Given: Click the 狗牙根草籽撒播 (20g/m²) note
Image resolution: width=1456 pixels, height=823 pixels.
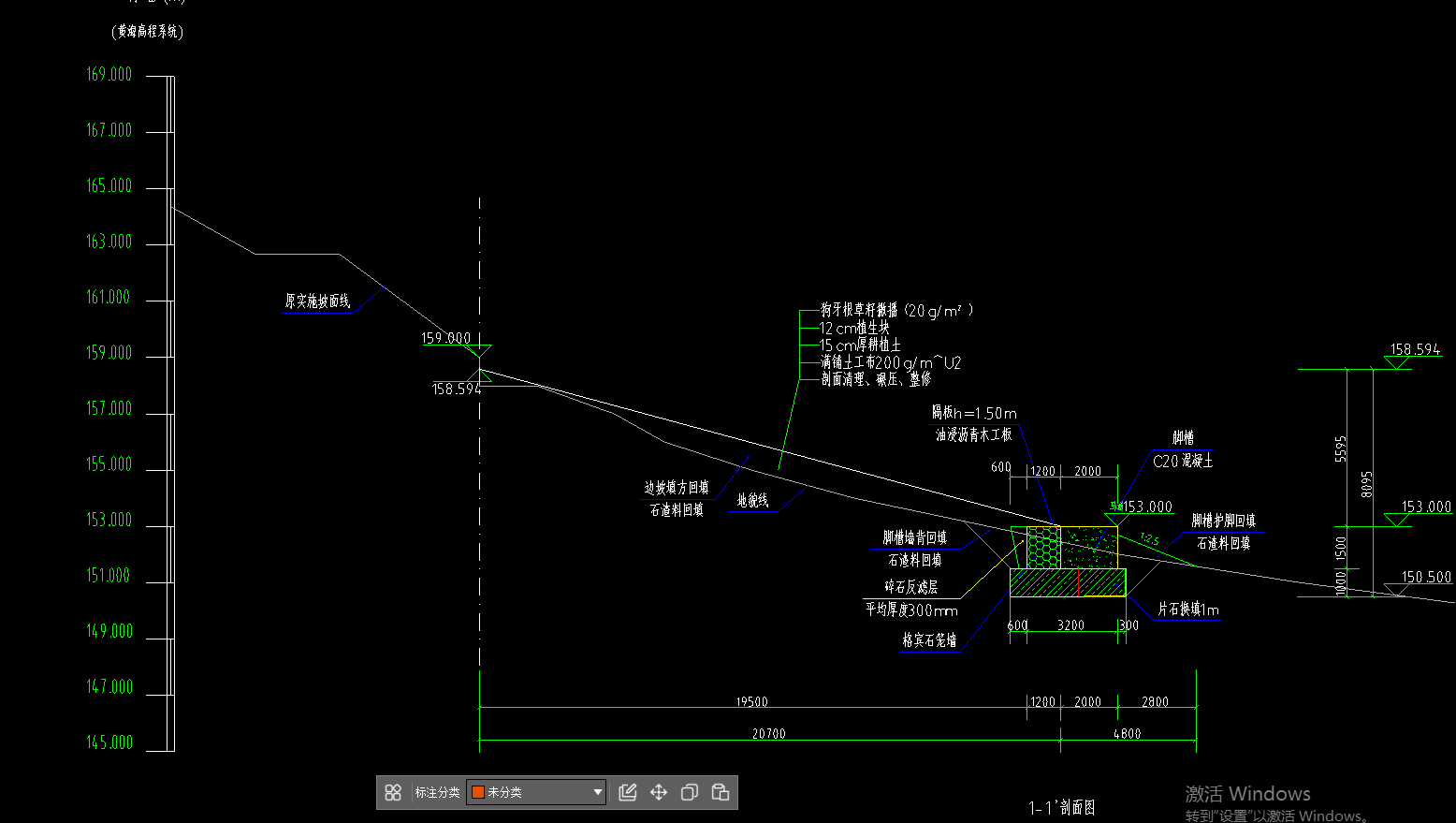Looking at the screenshot, I should pyautogui.click(x=896, y=310).
